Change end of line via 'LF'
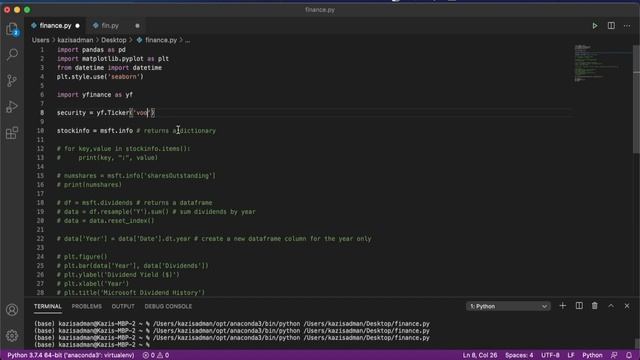 point(571,355)
